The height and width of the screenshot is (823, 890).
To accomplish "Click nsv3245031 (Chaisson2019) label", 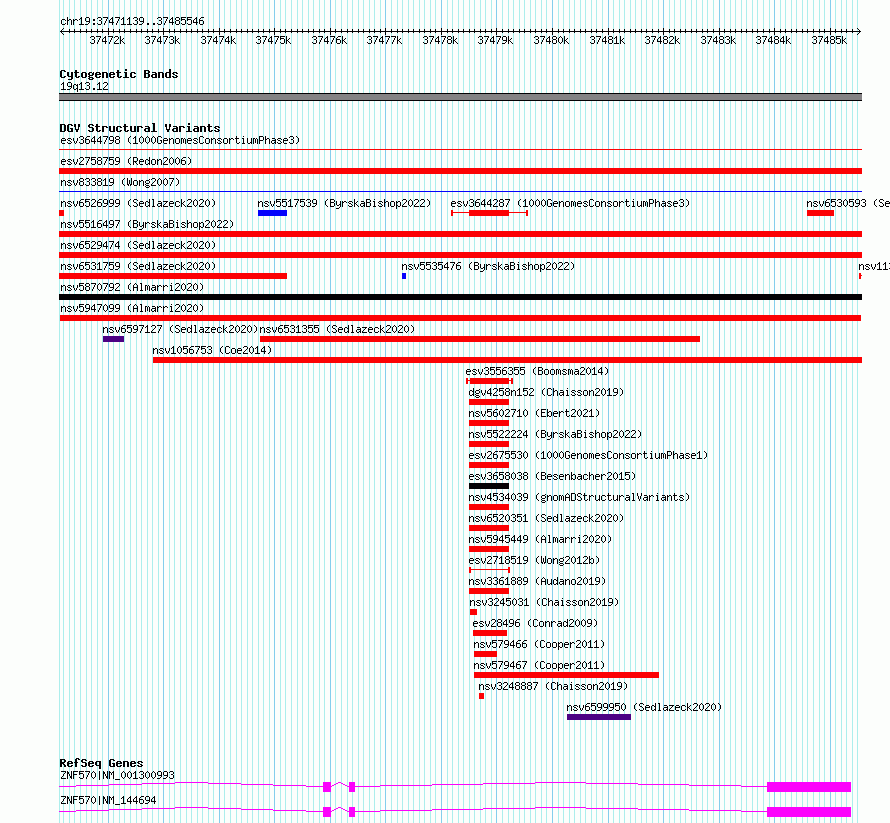I will [x=544, y=602].
